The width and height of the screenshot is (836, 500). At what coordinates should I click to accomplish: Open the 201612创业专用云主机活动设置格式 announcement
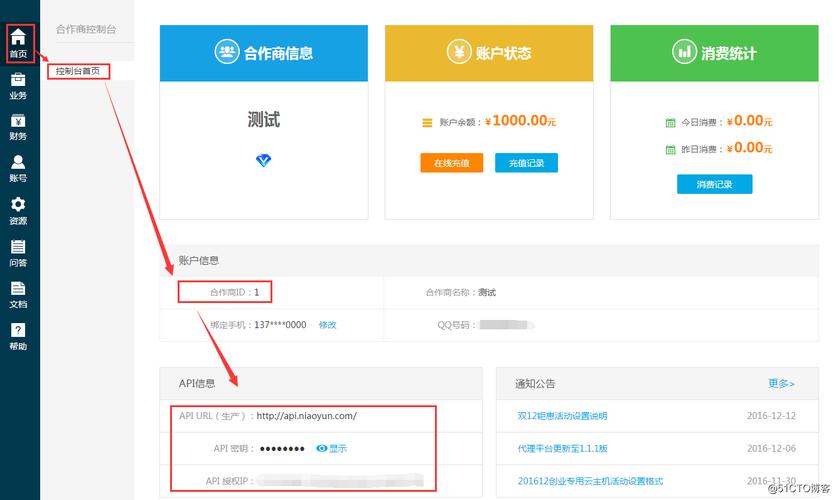tap(590, 481)
